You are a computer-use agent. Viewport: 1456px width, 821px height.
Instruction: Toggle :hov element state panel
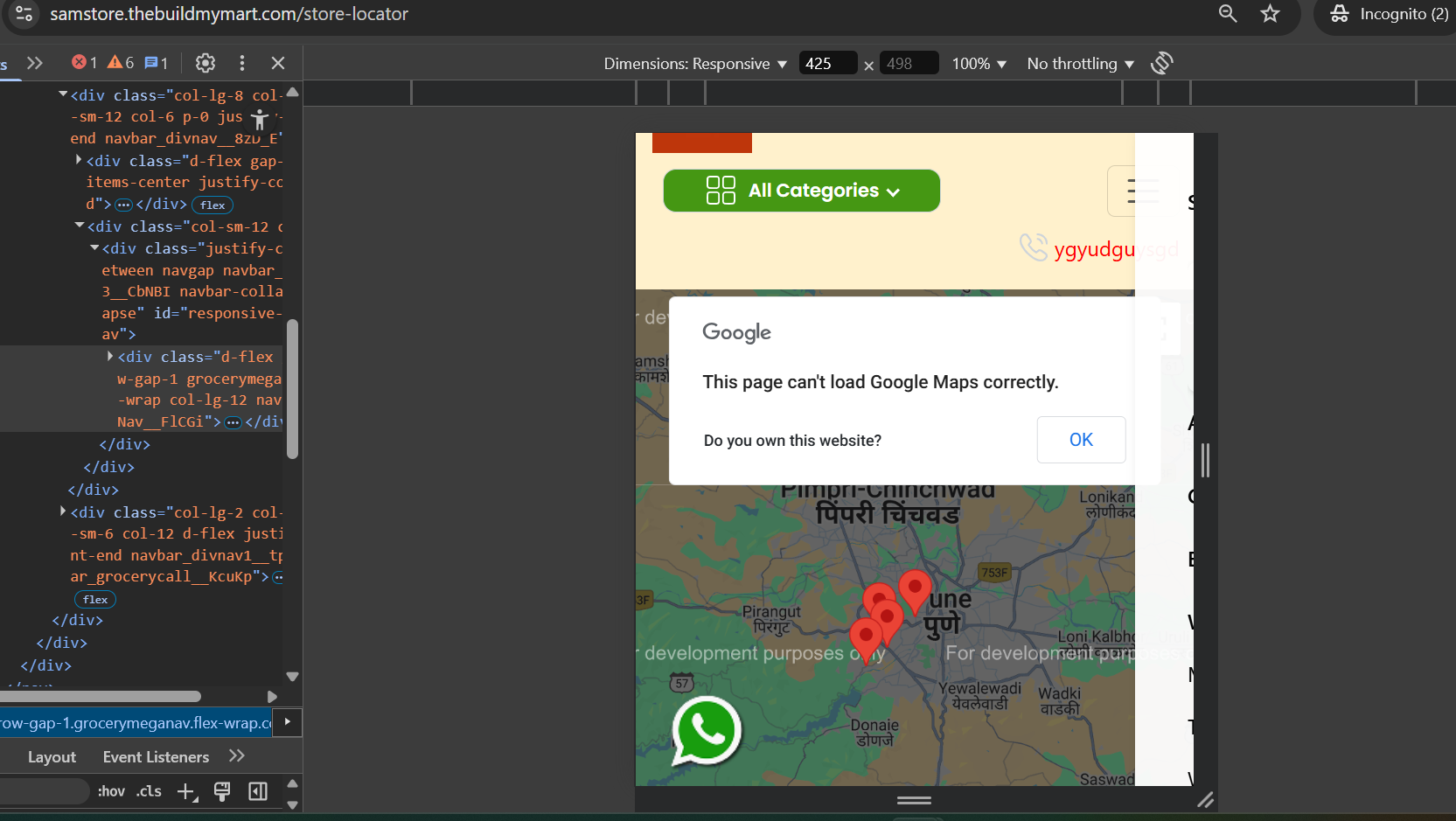pyautogui.click(x=111, y=791)
